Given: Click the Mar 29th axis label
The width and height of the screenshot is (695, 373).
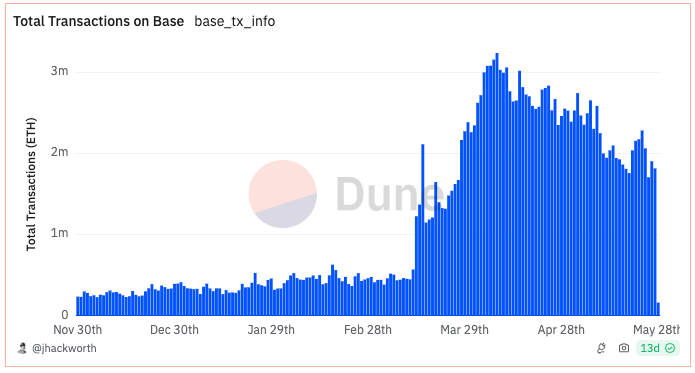Looking at the screenshot, I should [465, 330].
